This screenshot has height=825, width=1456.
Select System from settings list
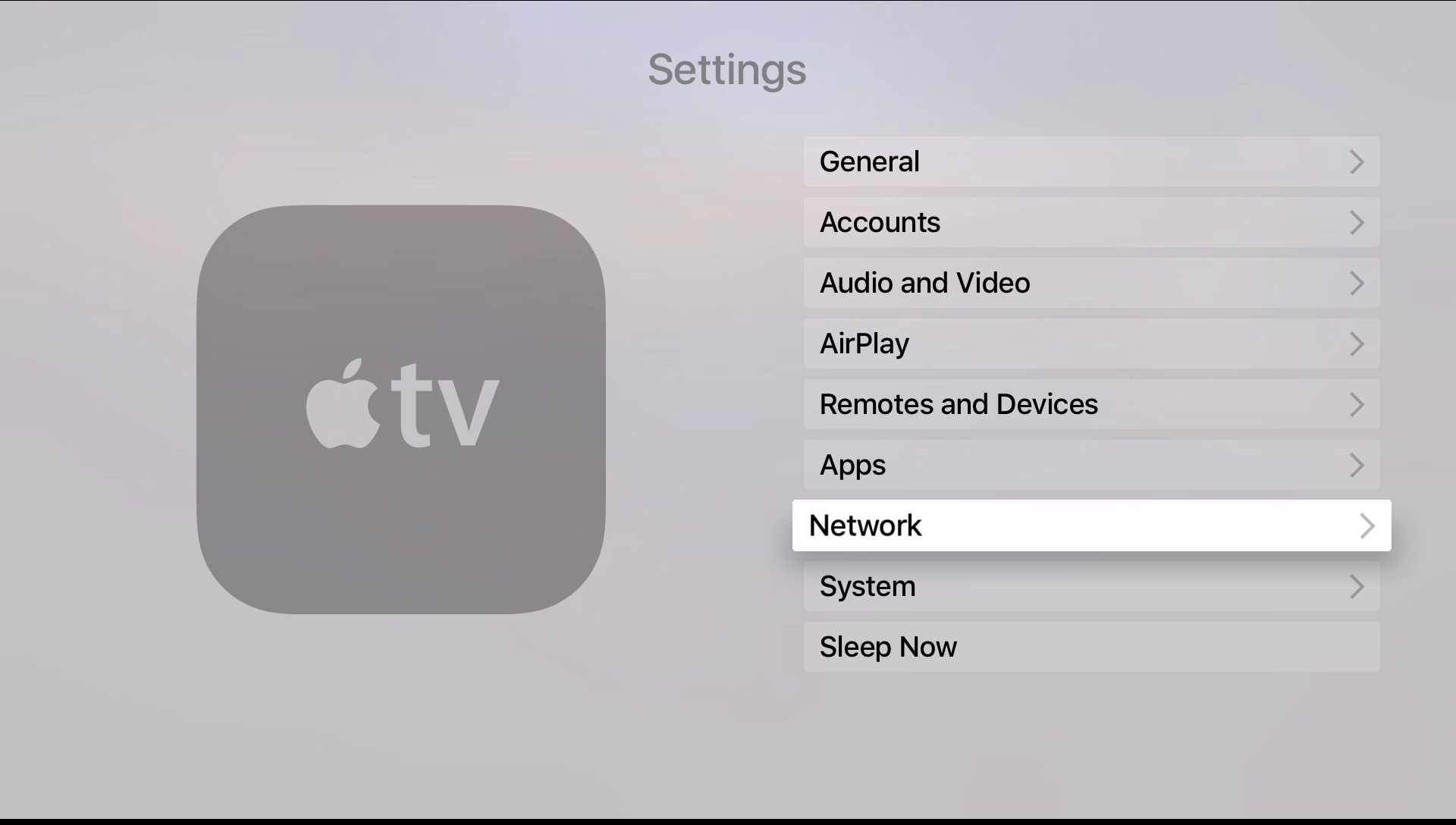tap(1091, 586)
